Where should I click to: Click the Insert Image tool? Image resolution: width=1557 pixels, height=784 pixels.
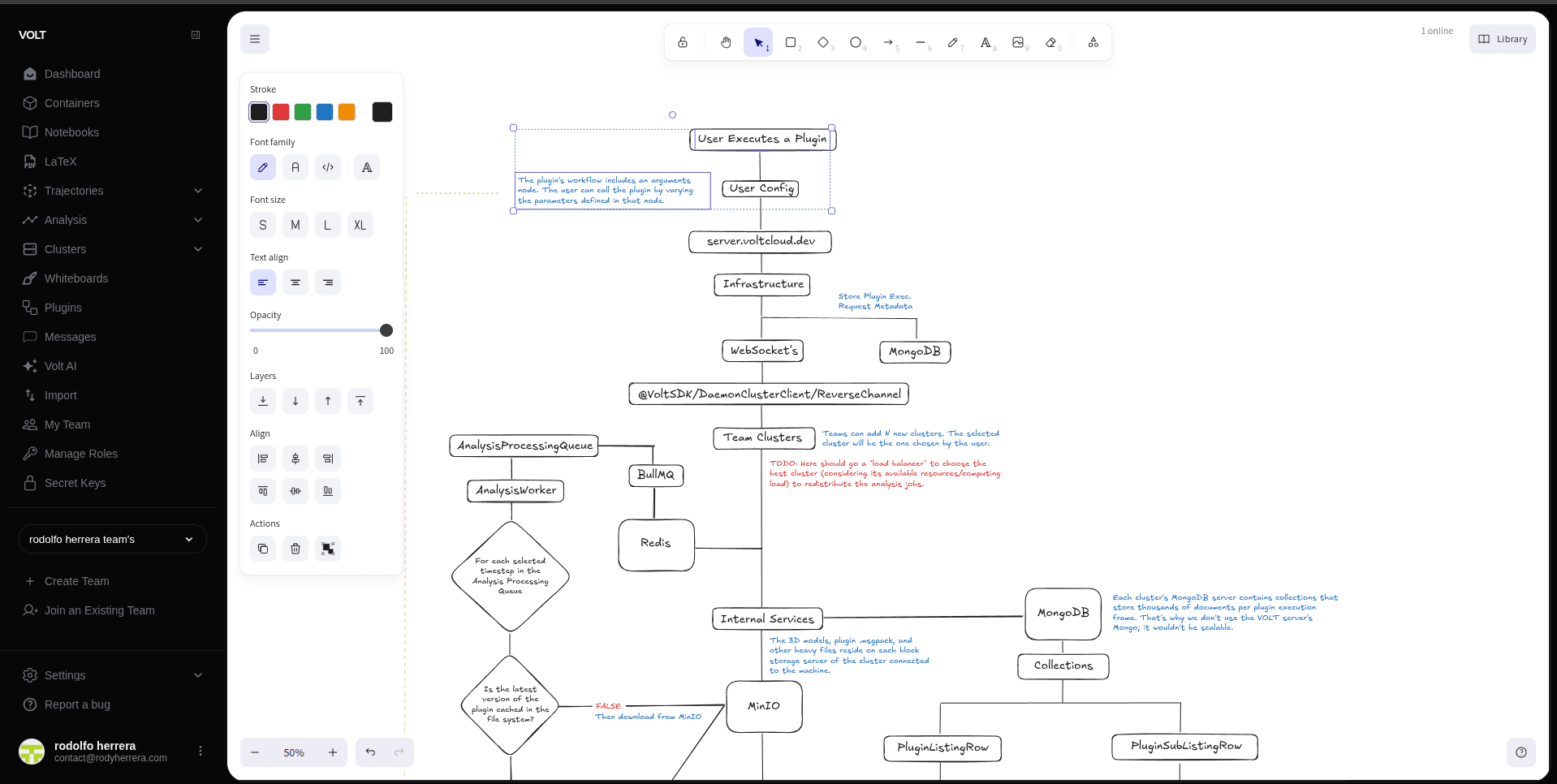point(1018,42)
